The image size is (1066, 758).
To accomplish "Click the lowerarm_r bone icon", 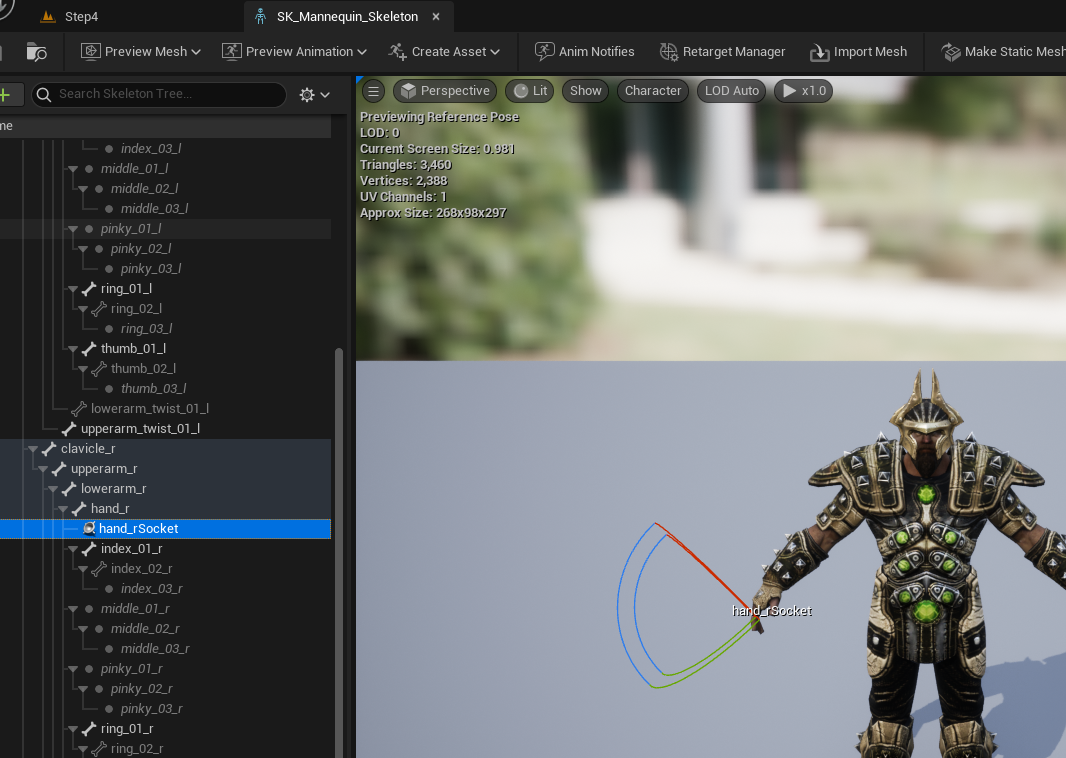I will [x=69, y=489].
